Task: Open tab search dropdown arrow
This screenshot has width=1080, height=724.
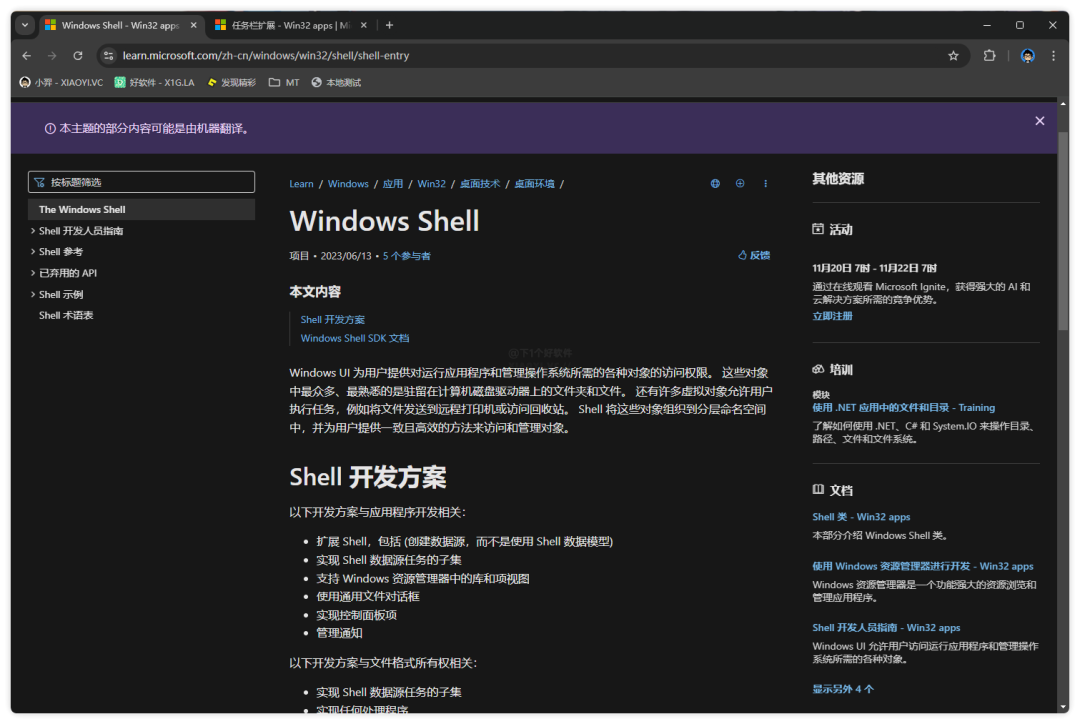Action: point(25,25)
